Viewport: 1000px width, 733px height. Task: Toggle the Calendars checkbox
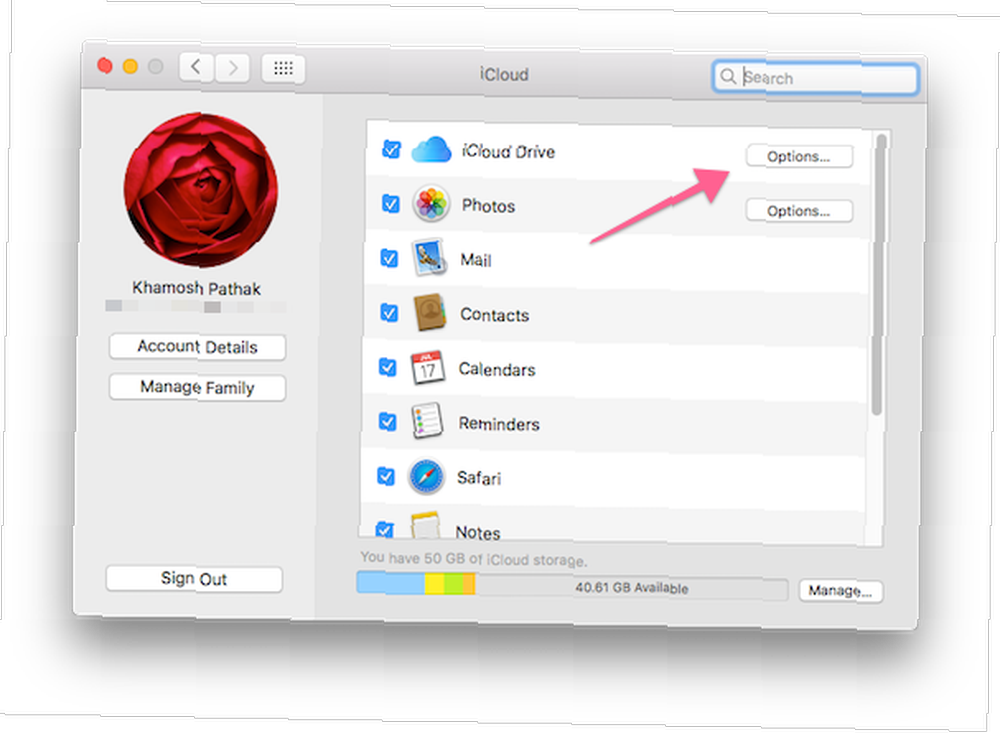tap(387, 367)
